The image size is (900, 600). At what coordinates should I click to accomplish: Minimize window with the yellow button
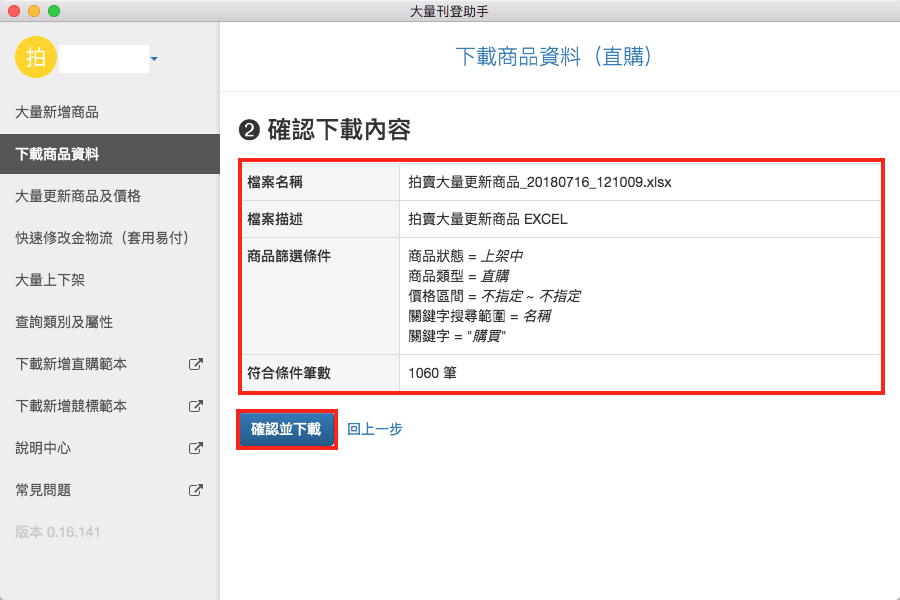pyautogui.click(x=34, y=11)
